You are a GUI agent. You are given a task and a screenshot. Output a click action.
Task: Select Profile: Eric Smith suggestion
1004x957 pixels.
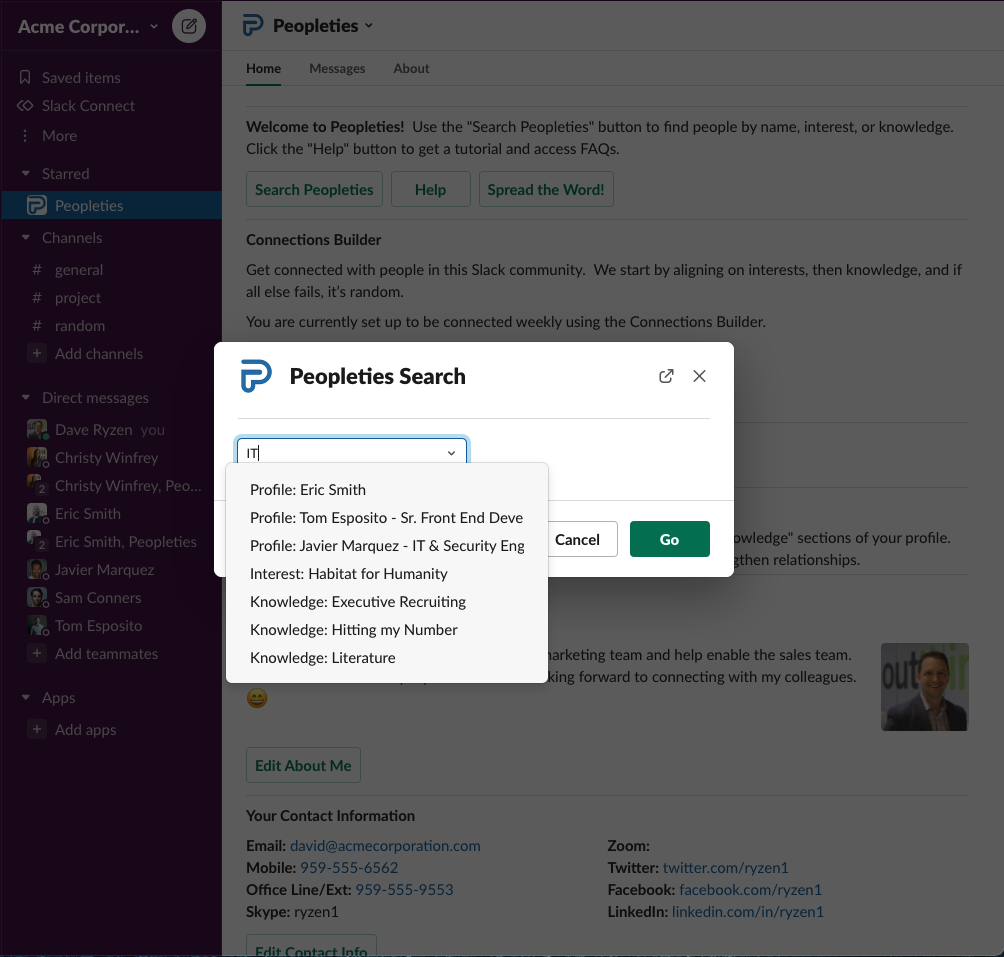387,490
